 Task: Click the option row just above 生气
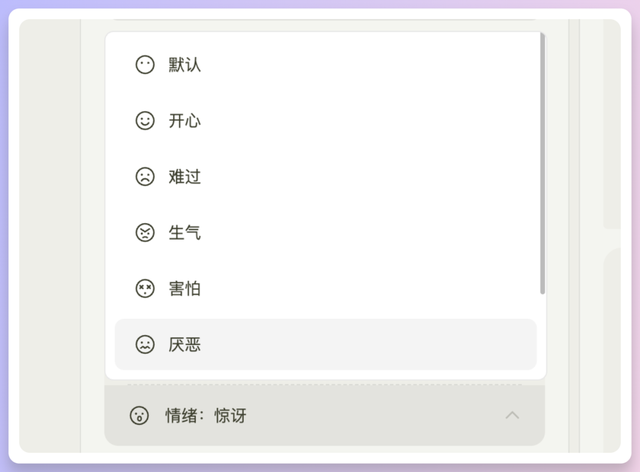coord(325,177)
